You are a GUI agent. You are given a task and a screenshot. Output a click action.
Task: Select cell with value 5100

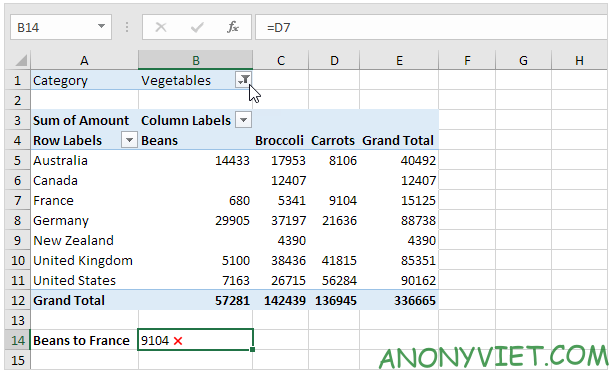click(x=196, y=260)
